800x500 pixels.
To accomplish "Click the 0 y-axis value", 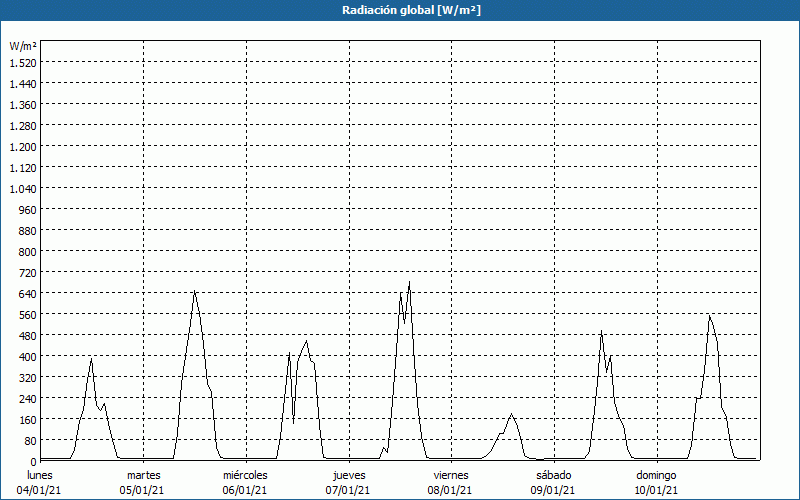I will tap(34, 462).
